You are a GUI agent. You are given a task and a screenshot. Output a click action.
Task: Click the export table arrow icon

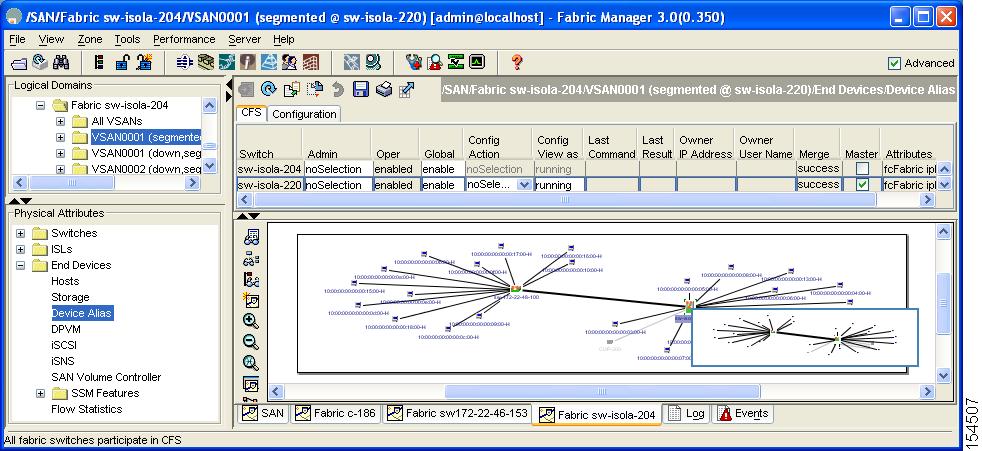[x=407, y=90]
